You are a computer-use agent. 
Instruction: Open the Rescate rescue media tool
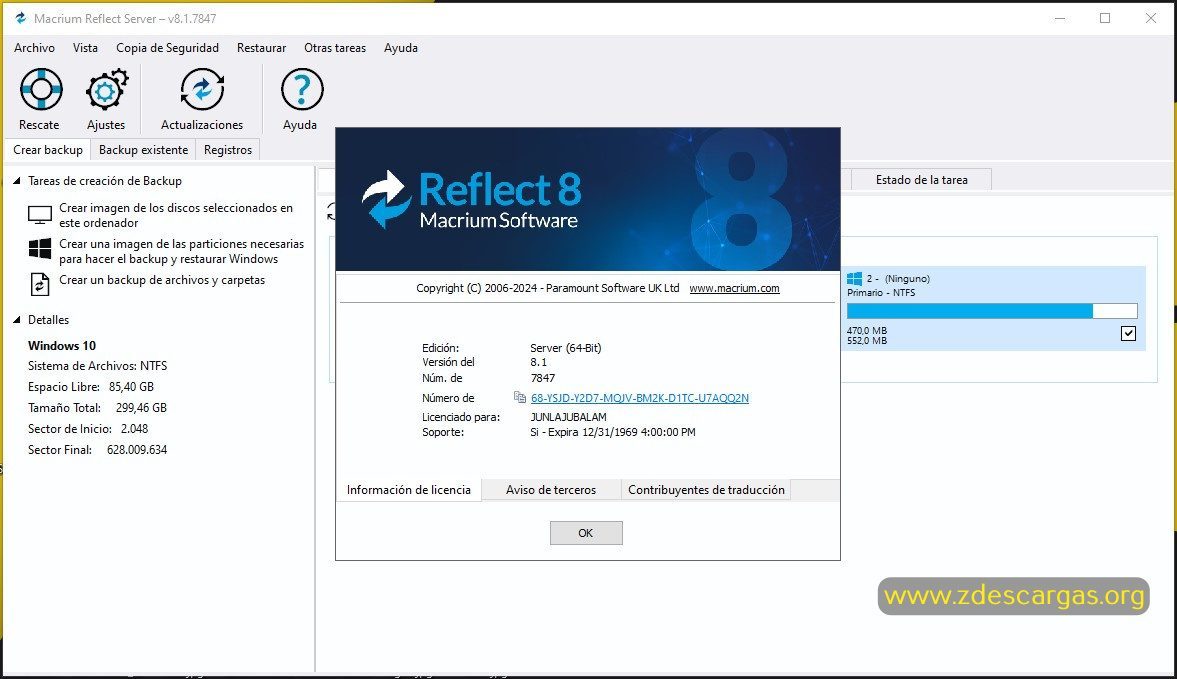40,99
